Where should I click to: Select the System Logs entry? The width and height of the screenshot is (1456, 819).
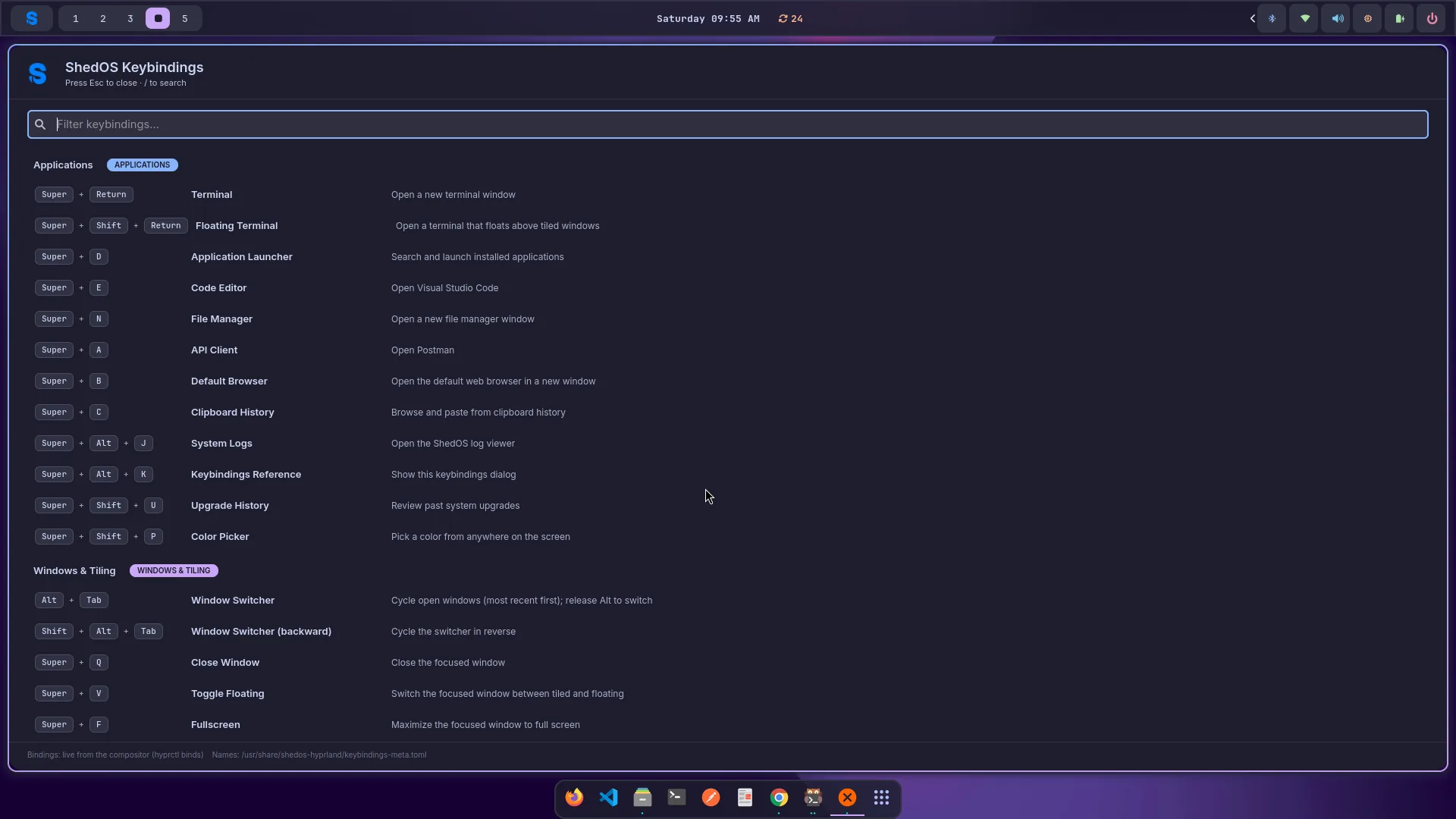221,444
